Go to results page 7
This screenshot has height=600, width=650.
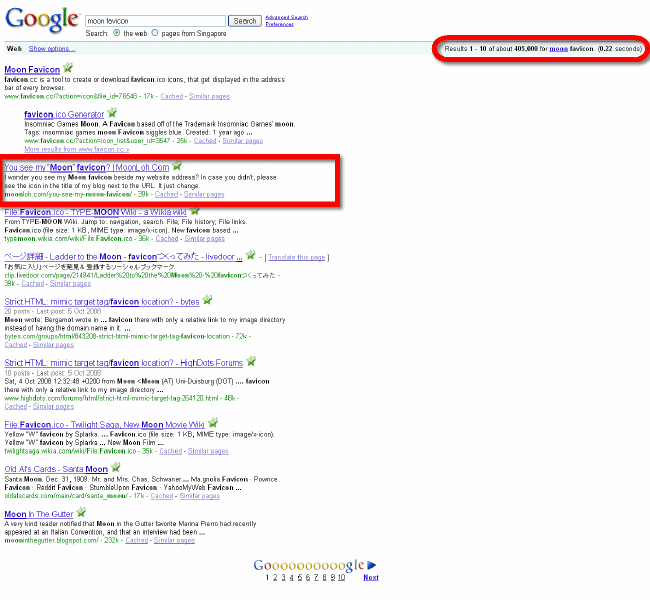tap(316, 577)
